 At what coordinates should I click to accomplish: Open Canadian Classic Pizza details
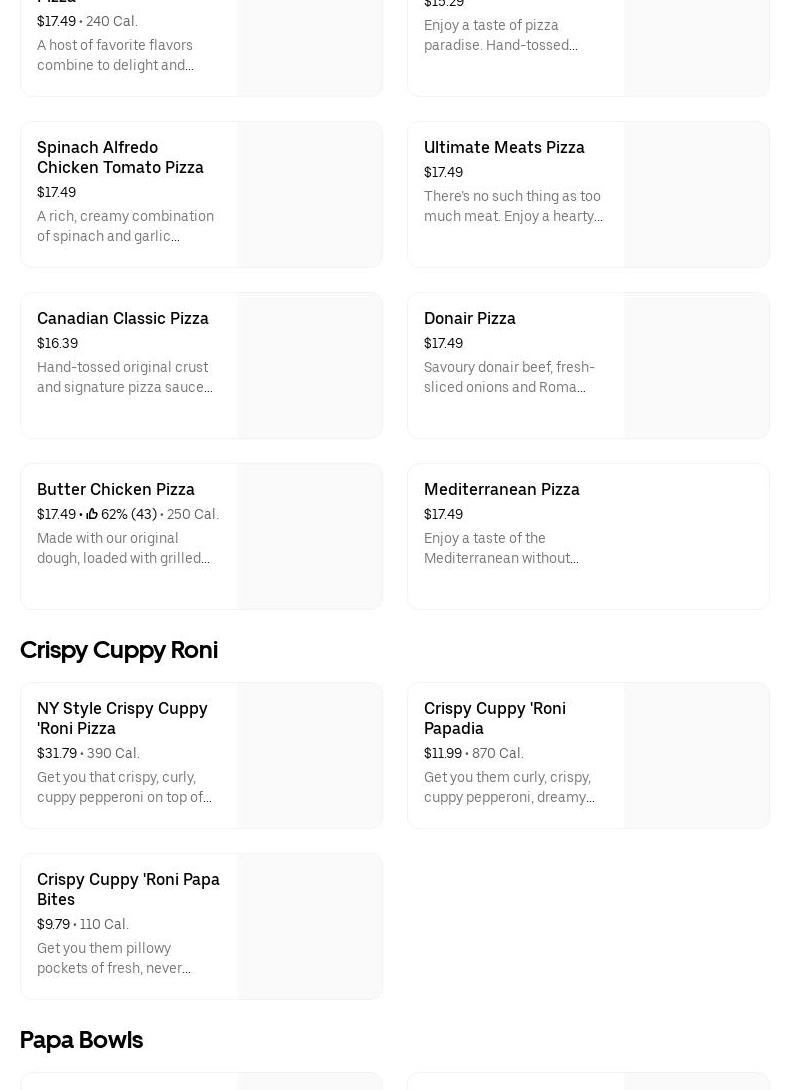(123, 318)
